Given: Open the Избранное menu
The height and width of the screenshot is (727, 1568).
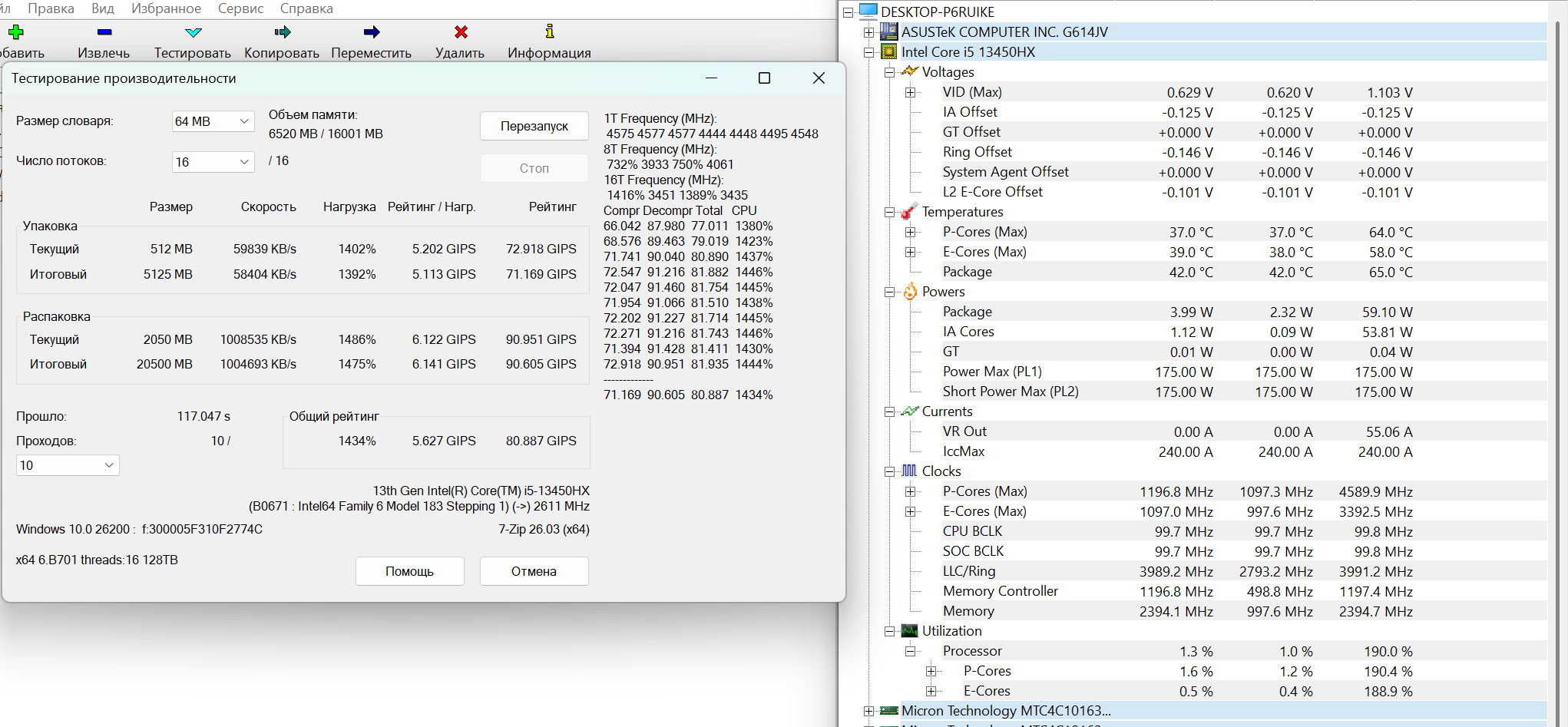Looking at the screenshot, I should pos(166,8).
